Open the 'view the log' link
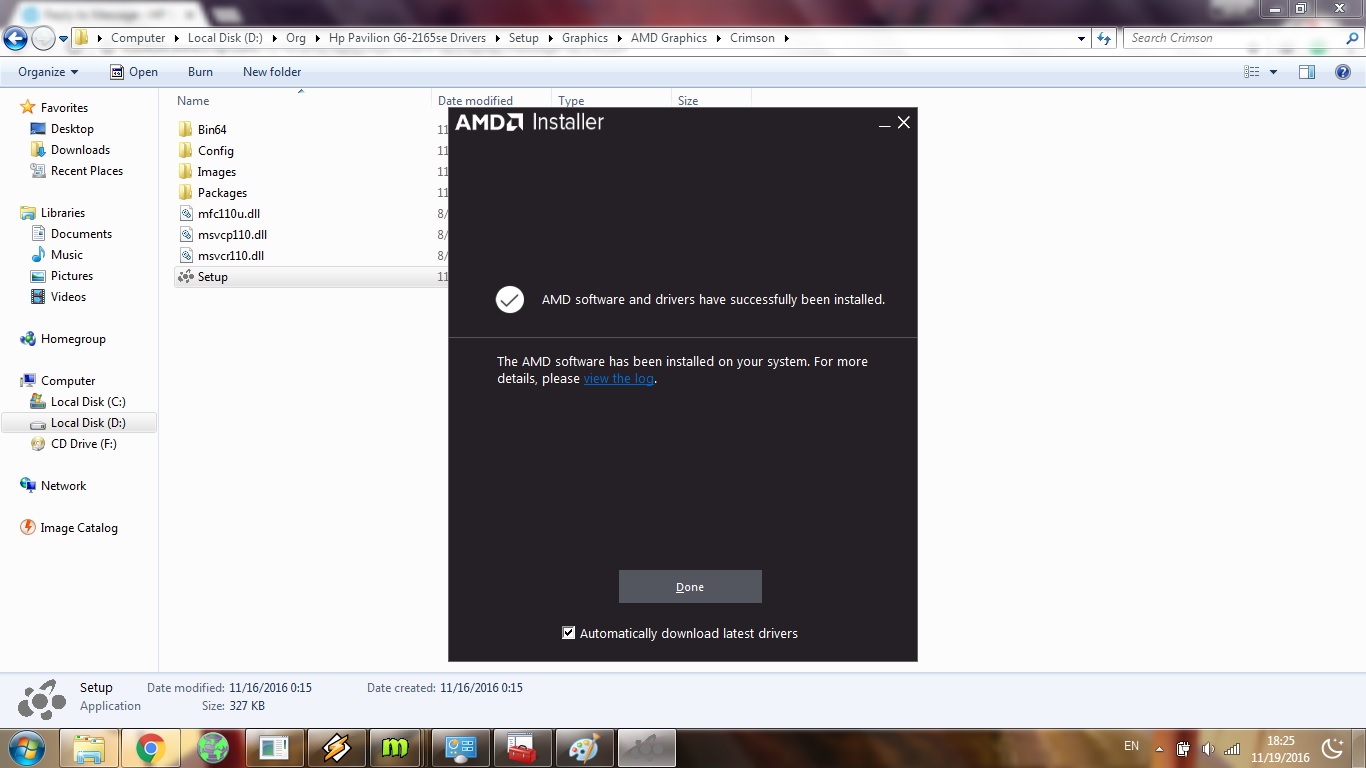 [619, 379]
